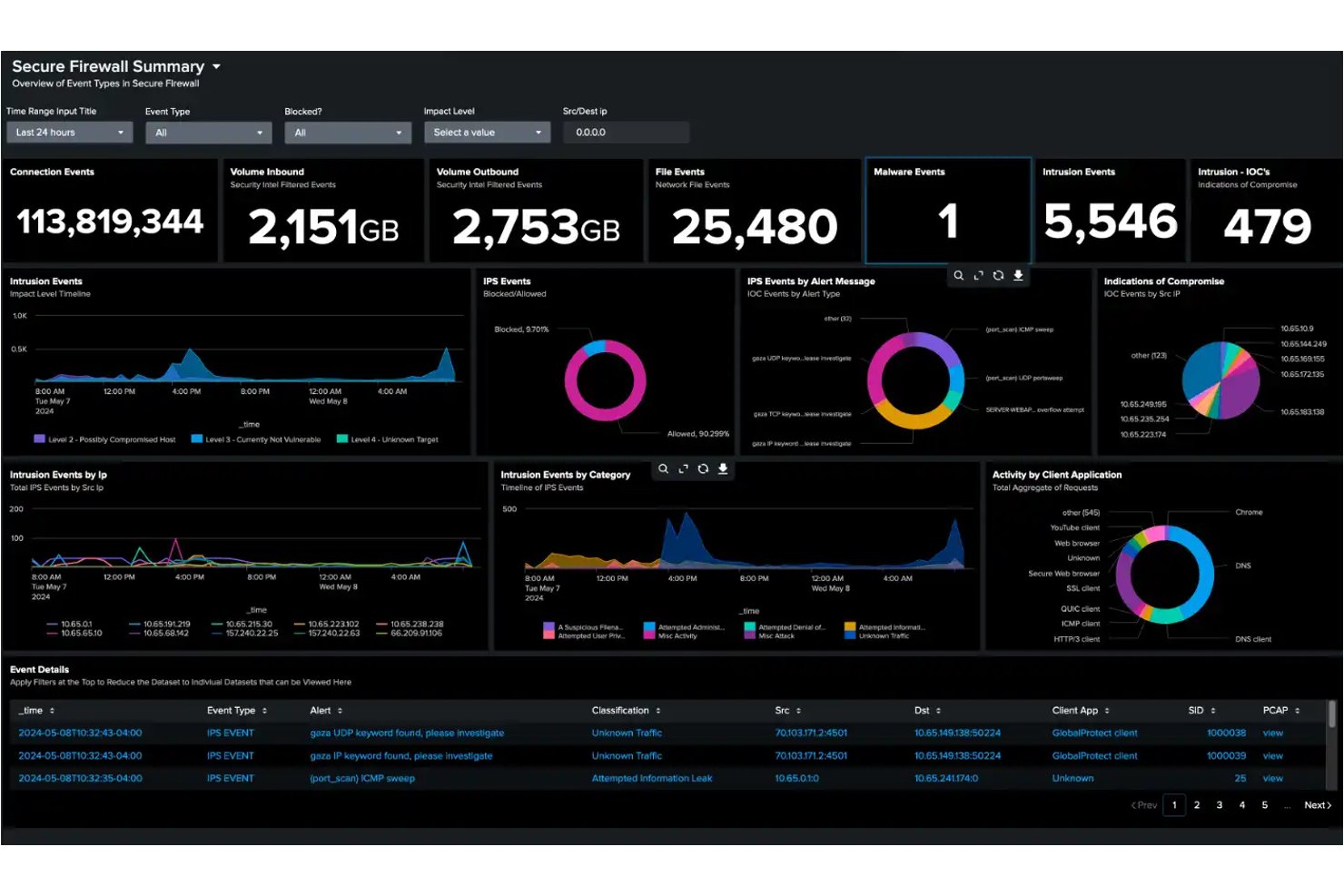
Task: Click 'other (123)' label in Indications of Compromise
Action: [x=1149, y=356]
